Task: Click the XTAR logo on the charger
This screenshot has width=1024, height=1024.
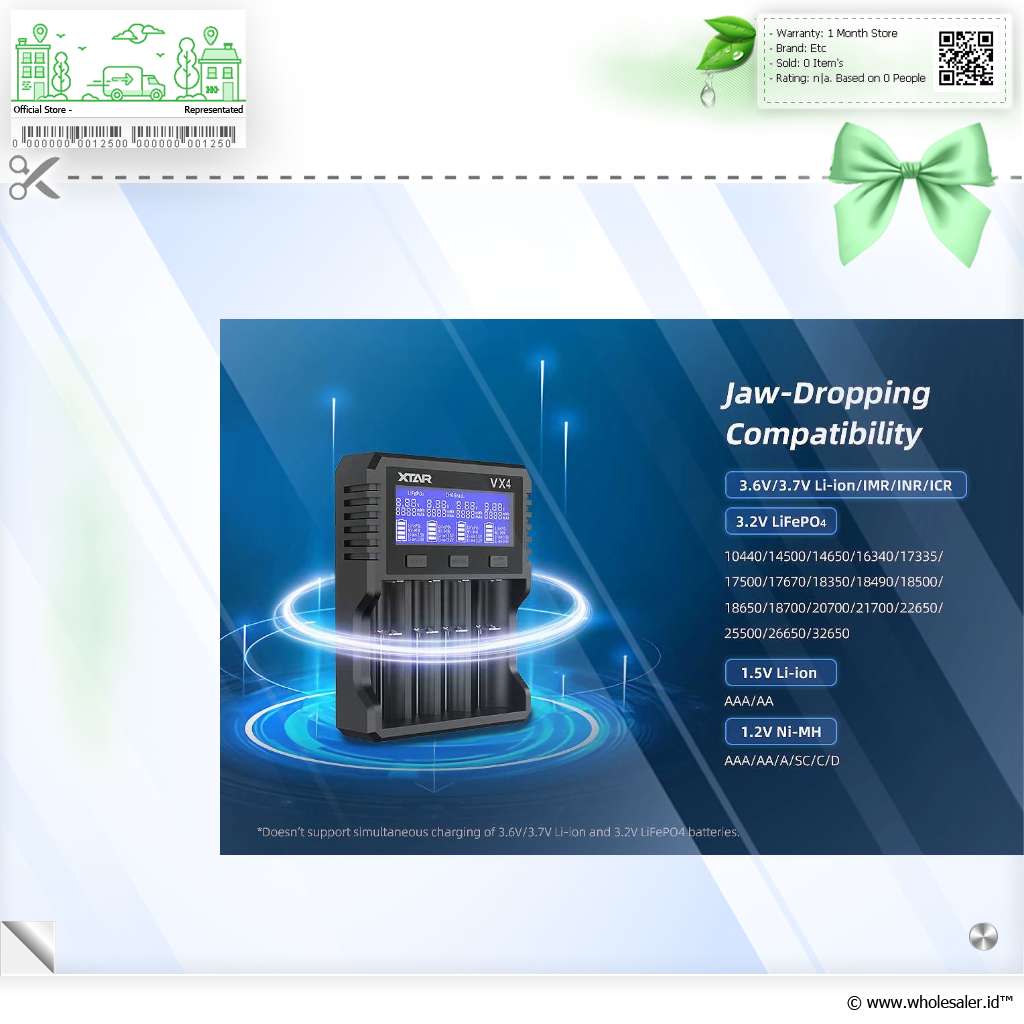Action: (415, 478)
